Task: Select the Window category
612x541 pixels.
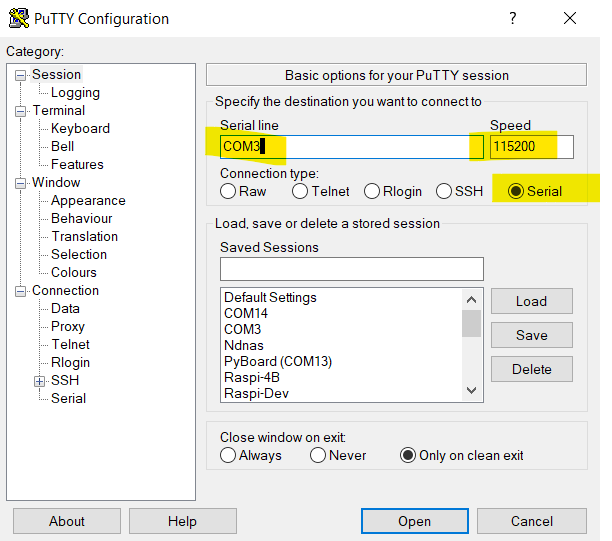Action: point(56,182)
